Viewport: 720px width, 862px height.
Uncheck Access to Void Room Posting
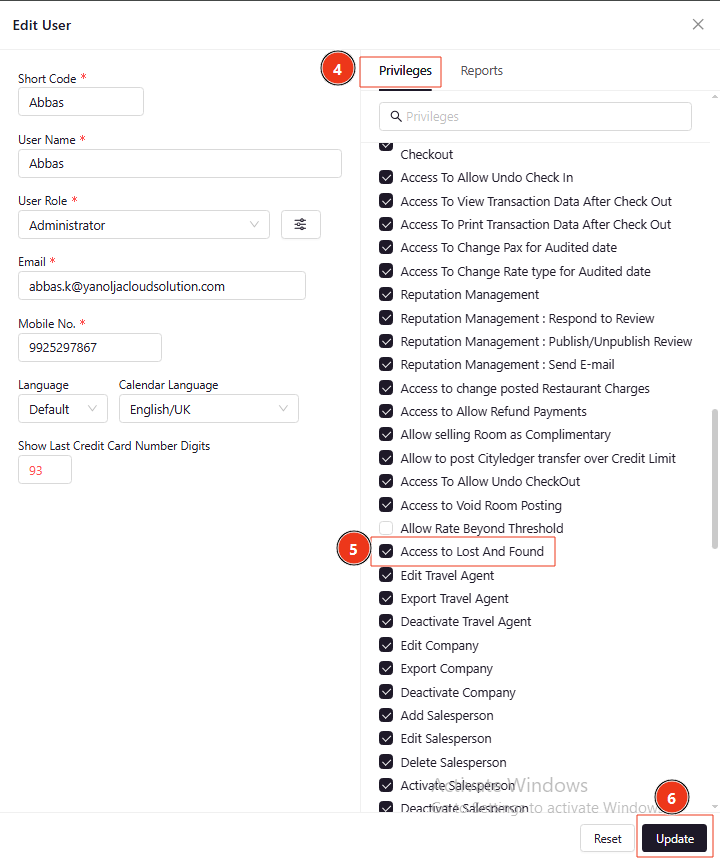(386, 505)
